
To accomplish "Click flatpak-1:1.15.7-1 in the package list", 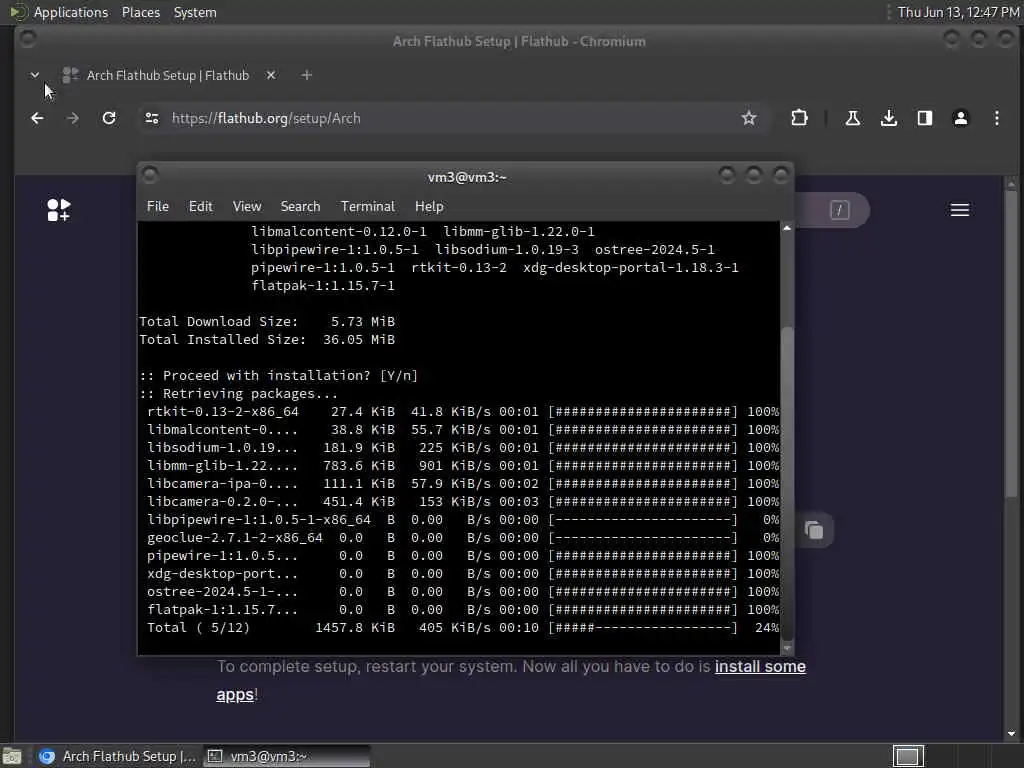I will 323,285.
